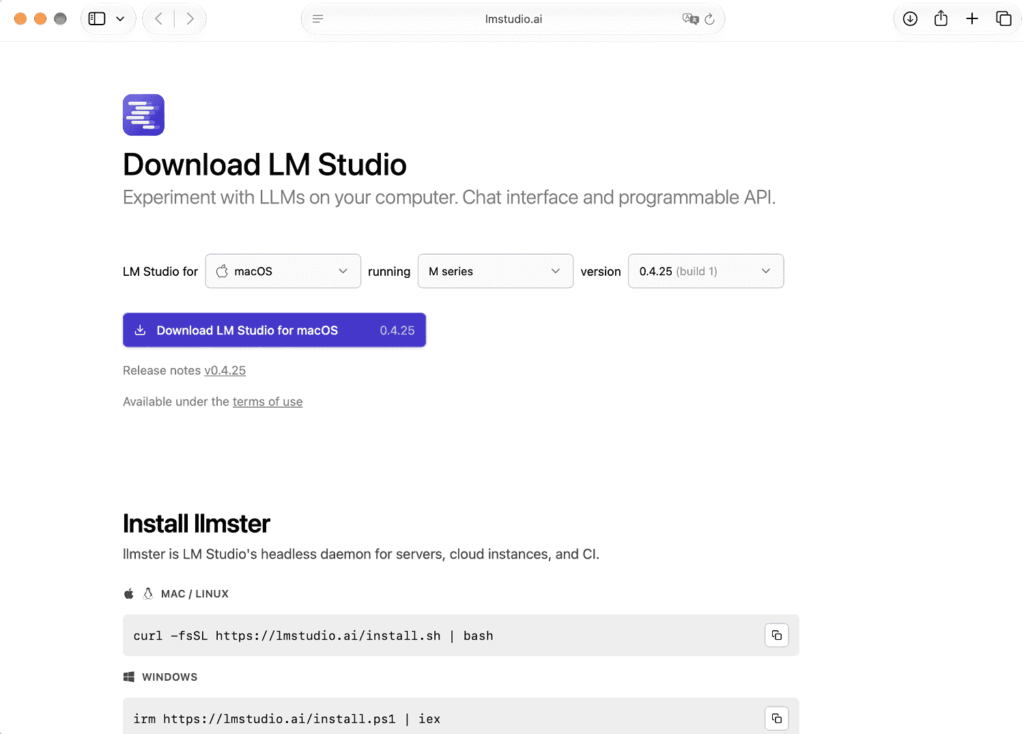Open the terms of use link
This screenshot has width=1024, height=734.
pyautogui.click(x=267, y=402)
